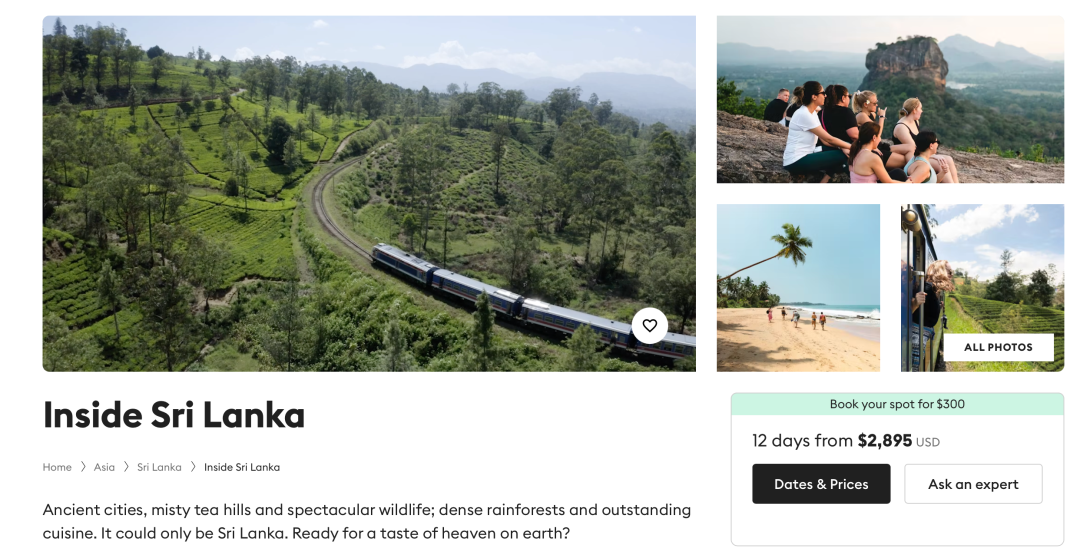
Task: View the Sigiriya rock viewpoint photo
Action: click(891, 99)
